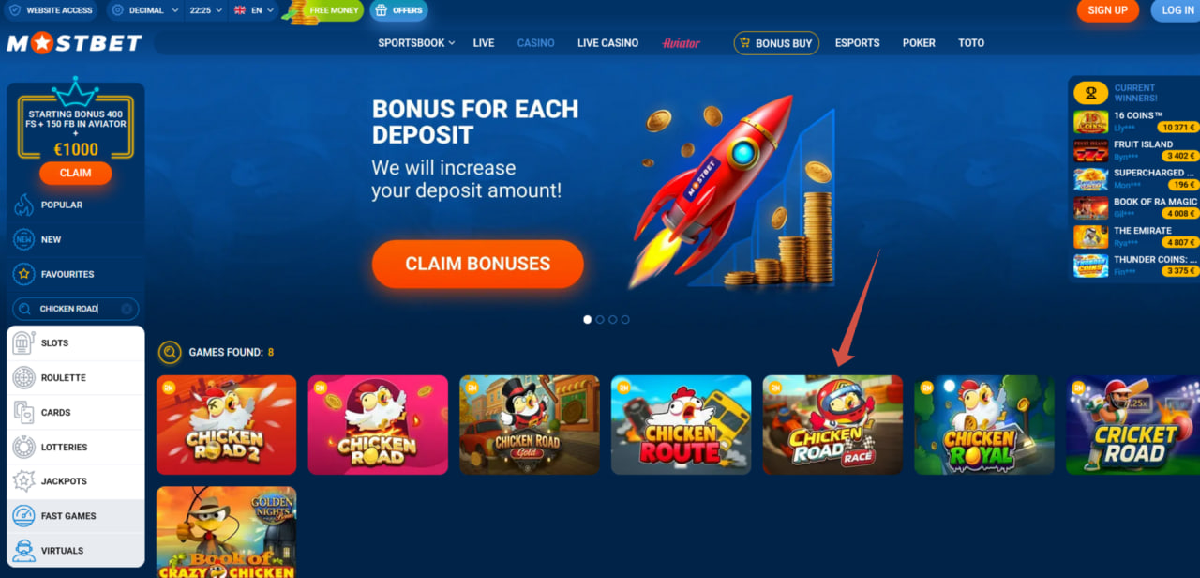The width and height of the screenshot is (1200, 578).
Task: Switch to second banner slide dot
Action: [600, 320]
